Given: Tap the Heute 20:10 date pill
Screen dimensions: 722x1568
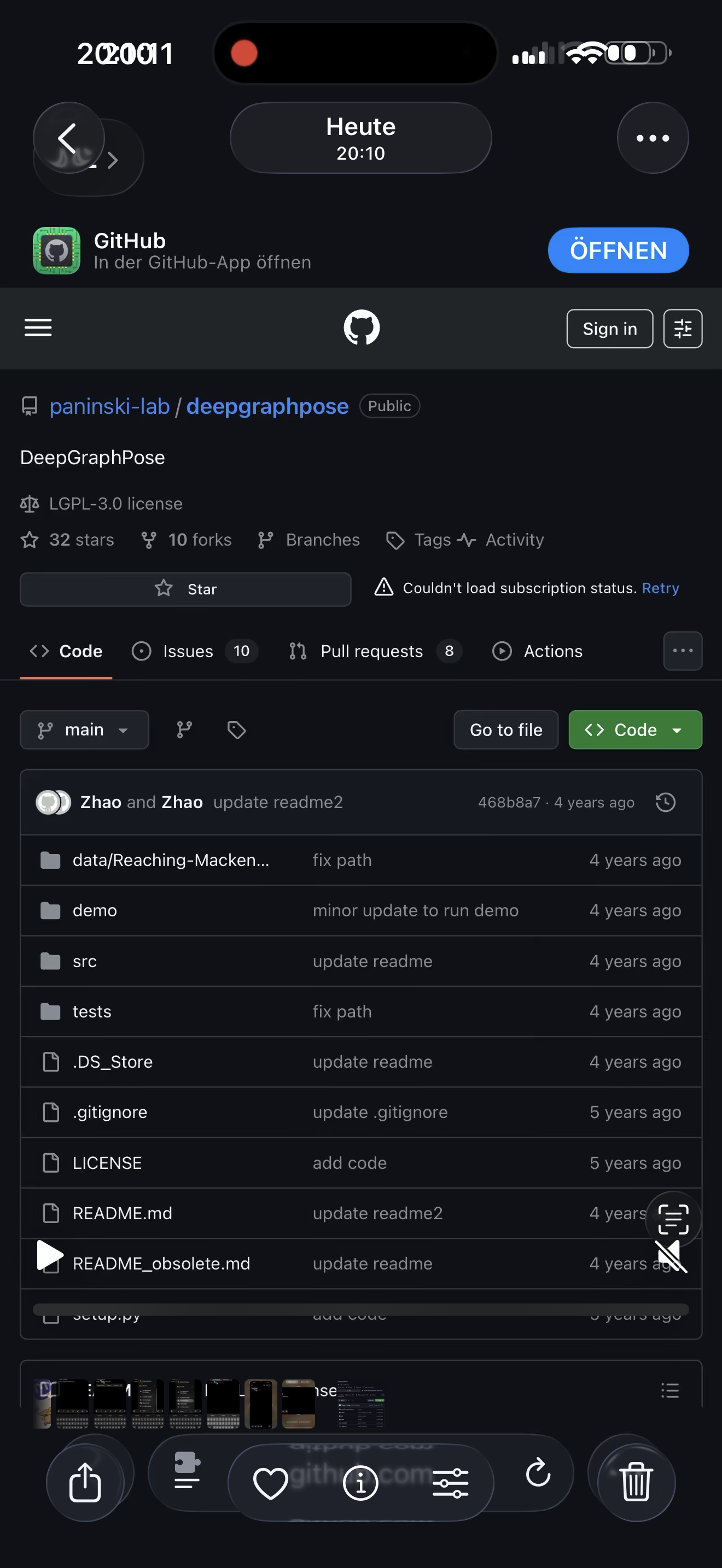Looking at the screenshot, I should coord(360,138).
